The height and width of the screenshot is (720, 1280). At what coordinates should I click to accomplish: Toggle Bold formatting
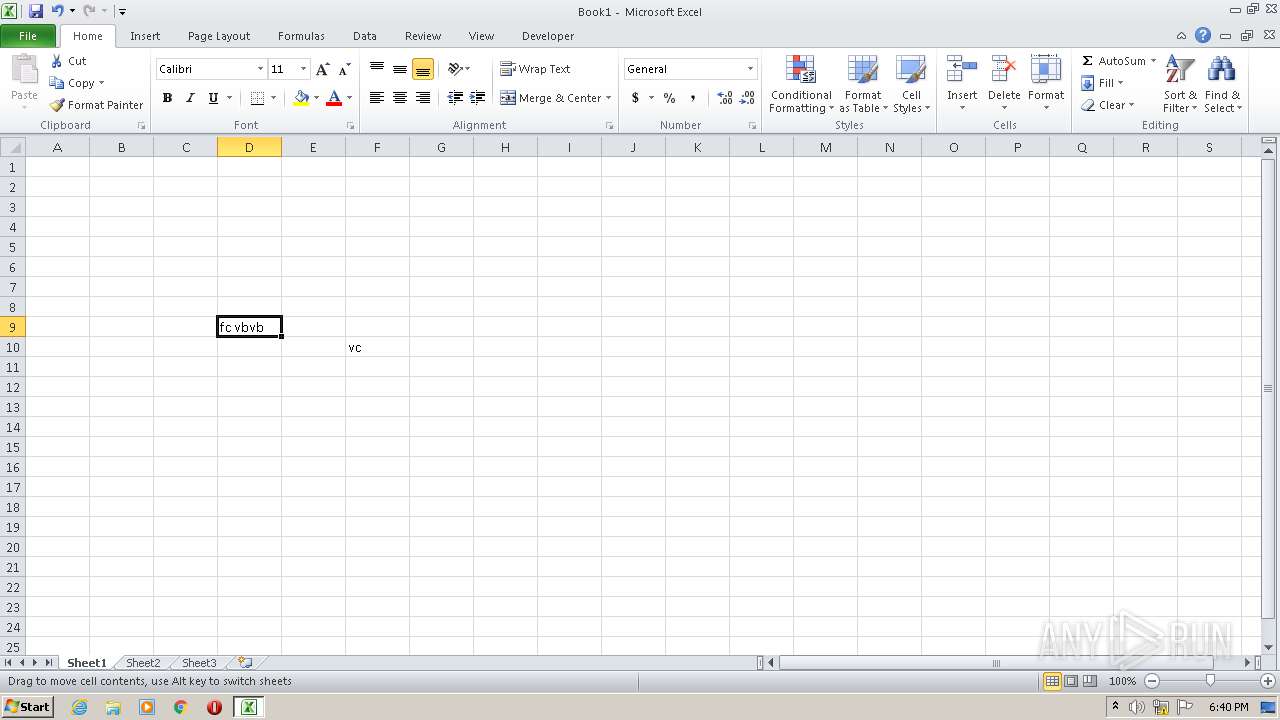point(167,97)
